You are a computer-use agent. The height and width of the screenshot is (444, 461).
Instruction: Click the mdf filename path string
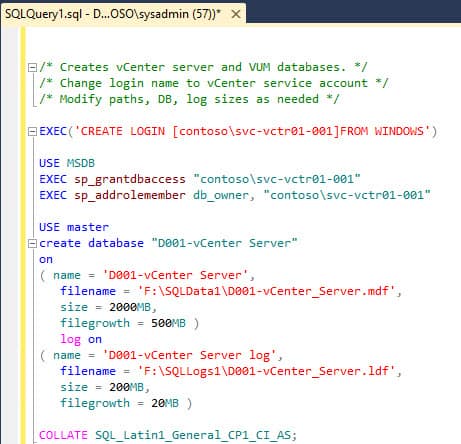pos(266,291)
